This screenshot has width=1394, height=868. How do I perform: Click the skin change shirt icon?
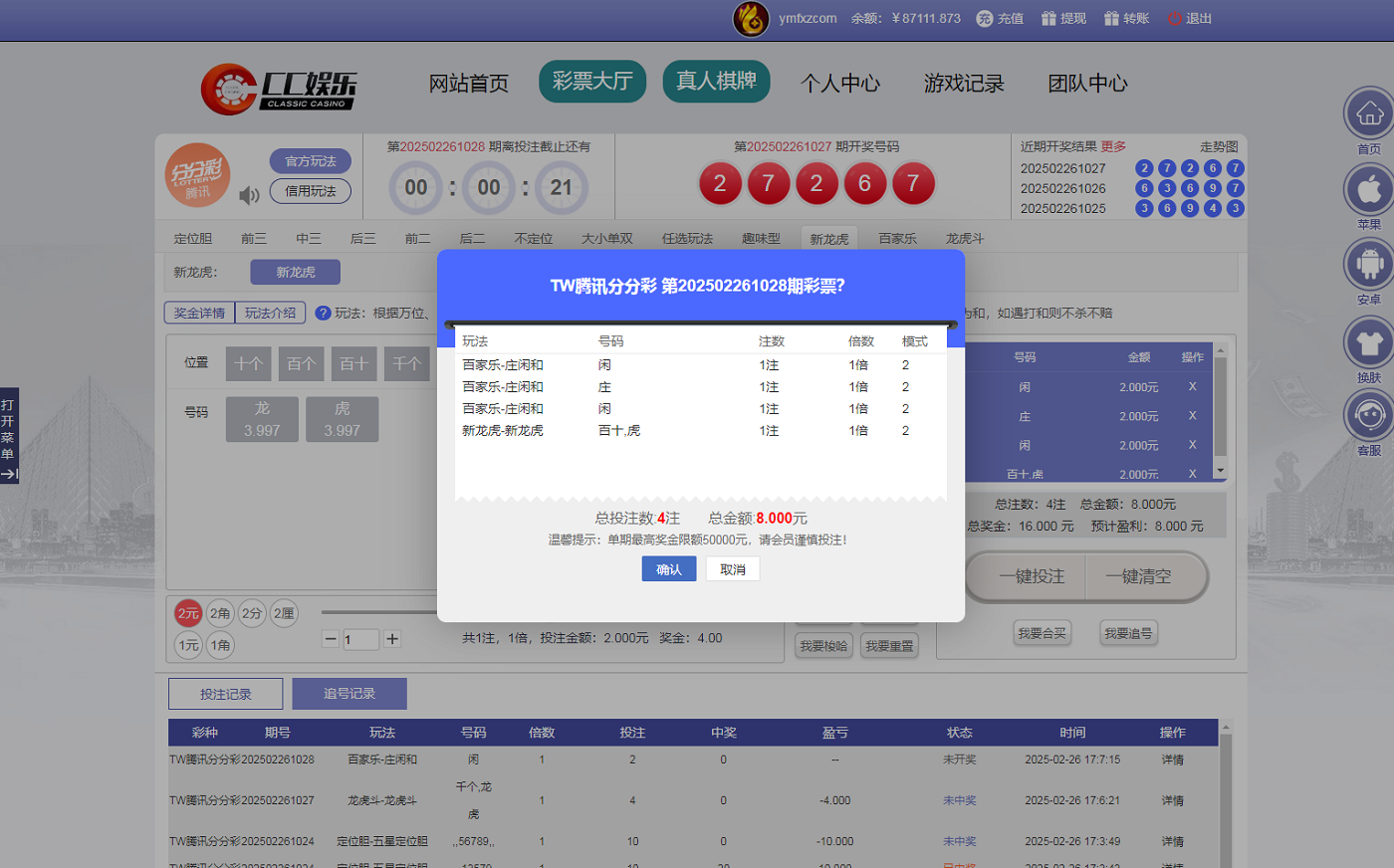[x=1369, y=343]
